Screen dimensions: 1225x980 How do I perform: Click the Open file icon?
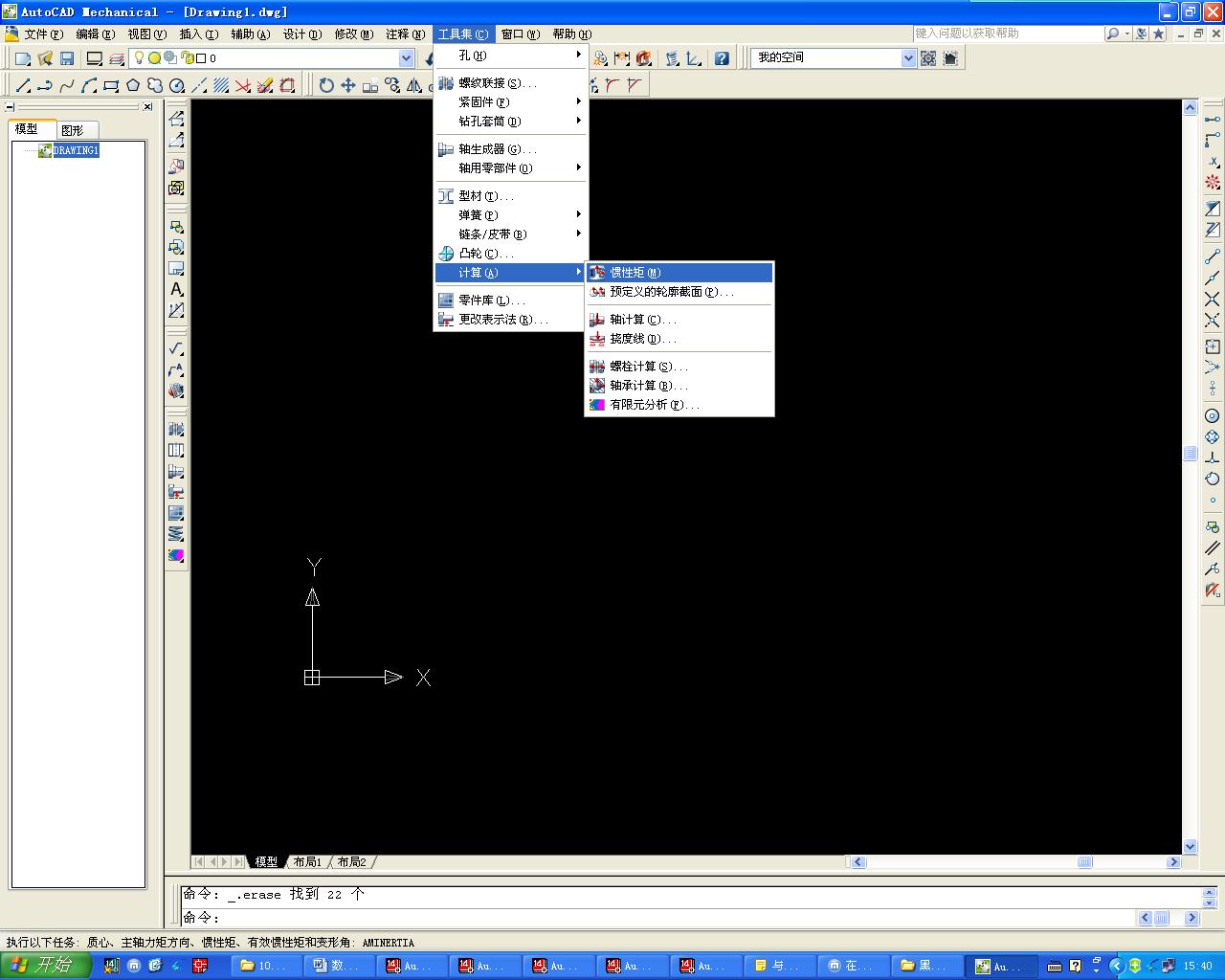point(45,58)
